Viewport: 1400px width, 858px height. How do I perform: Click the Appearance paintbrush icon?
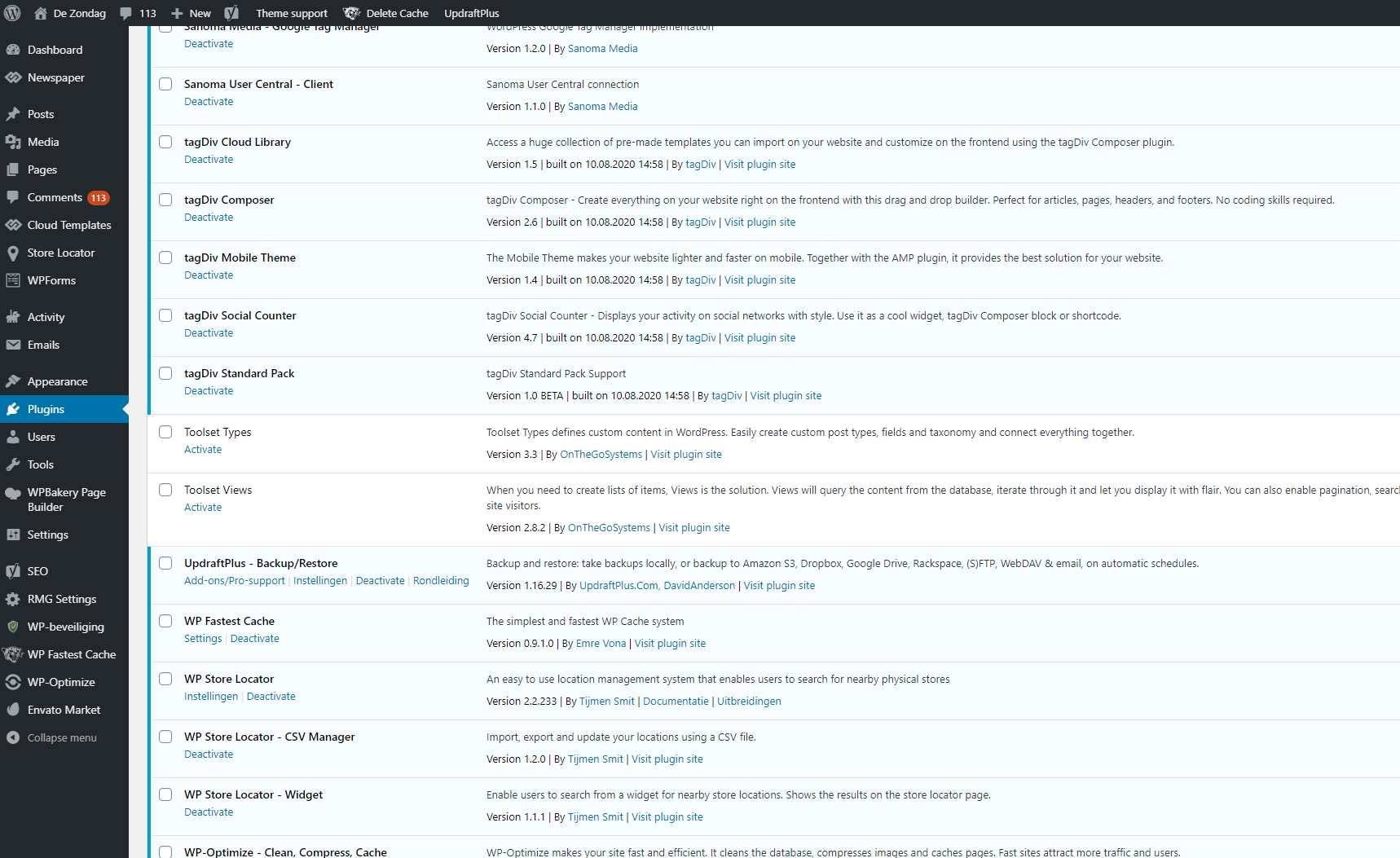coord(13,381)
